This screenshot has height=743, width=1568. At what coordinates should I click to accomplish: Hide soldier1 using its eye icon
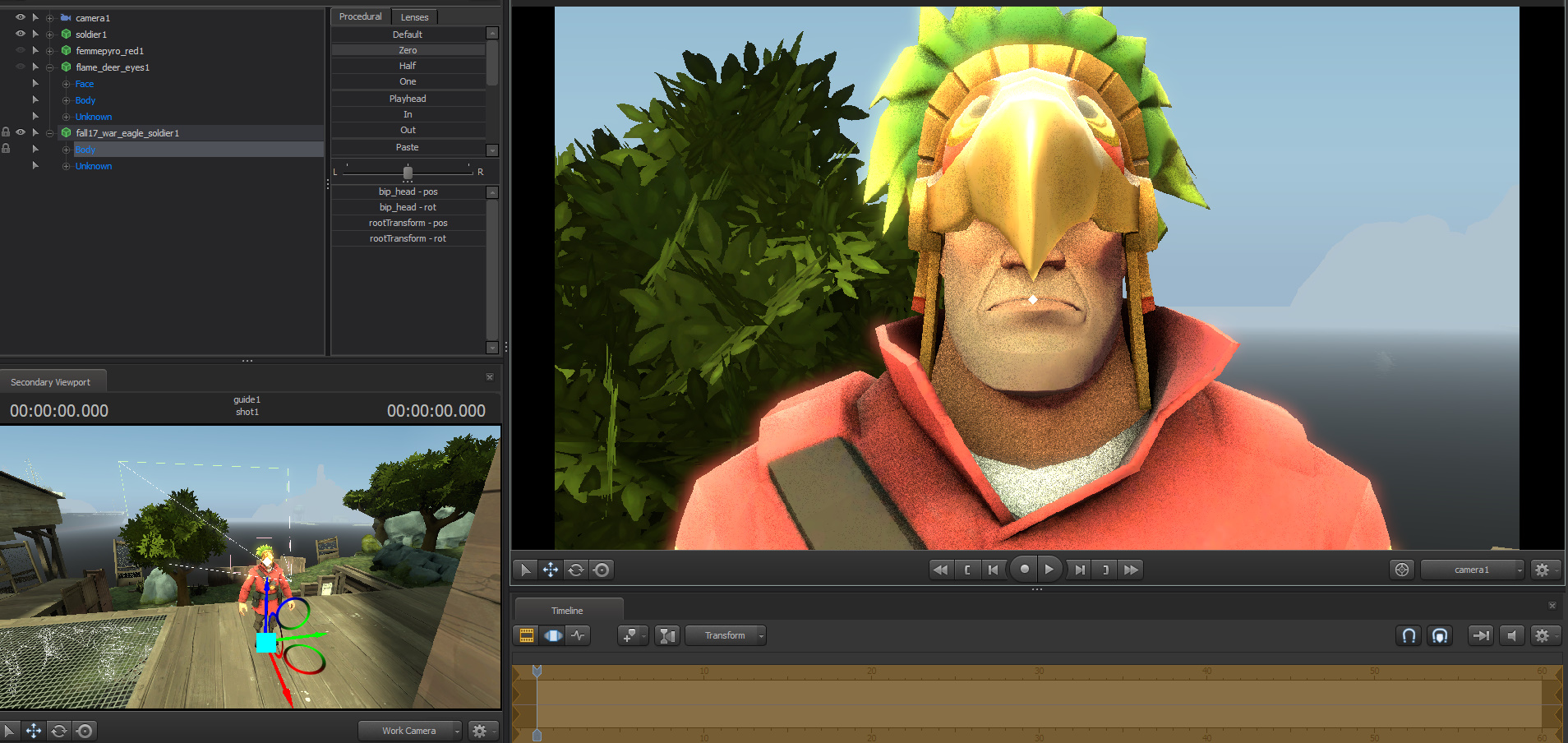tap(21, 34)
